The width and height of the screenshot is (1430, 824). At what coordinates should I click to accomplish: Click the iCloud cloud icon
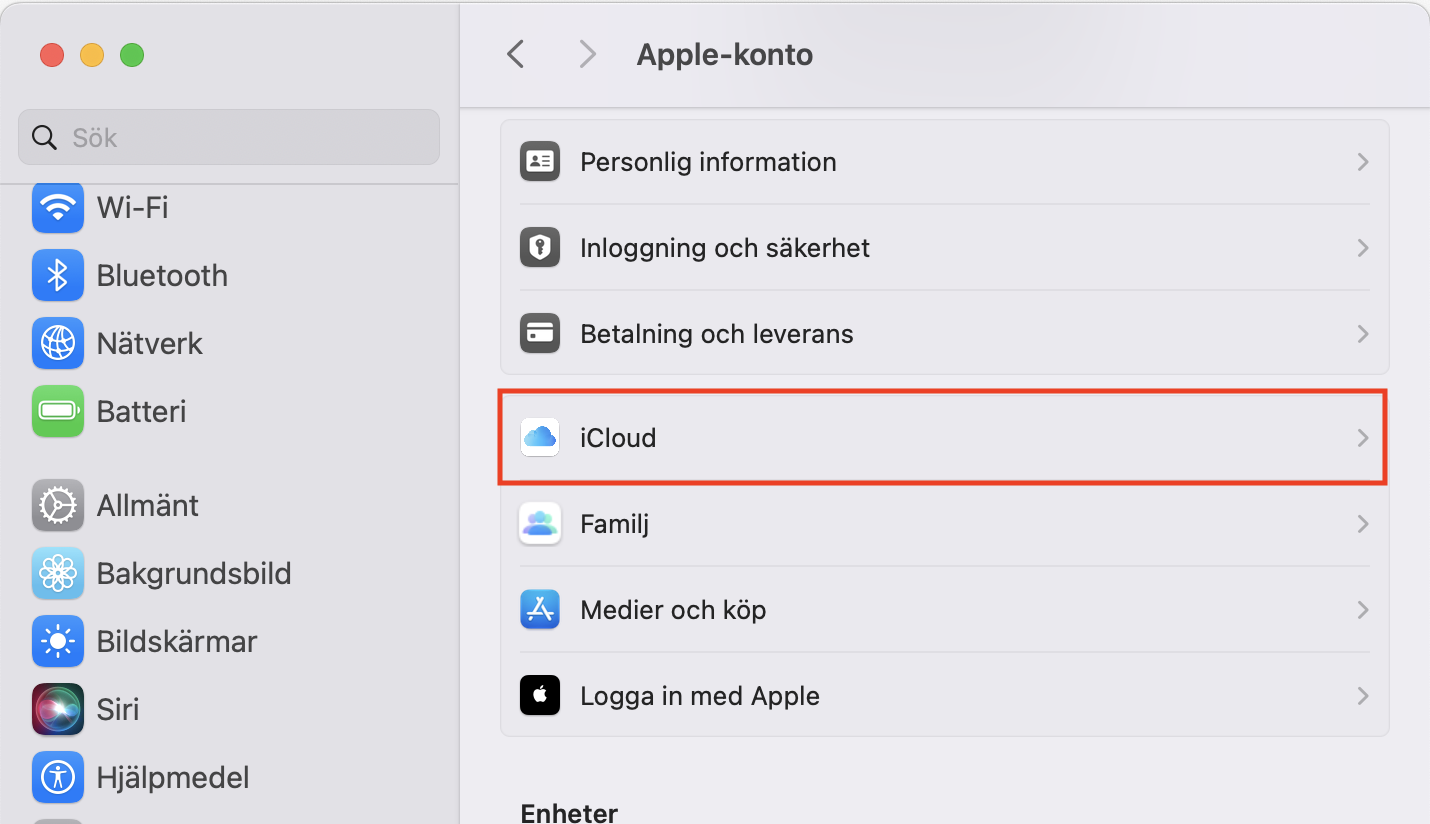(x=540, y=438)
